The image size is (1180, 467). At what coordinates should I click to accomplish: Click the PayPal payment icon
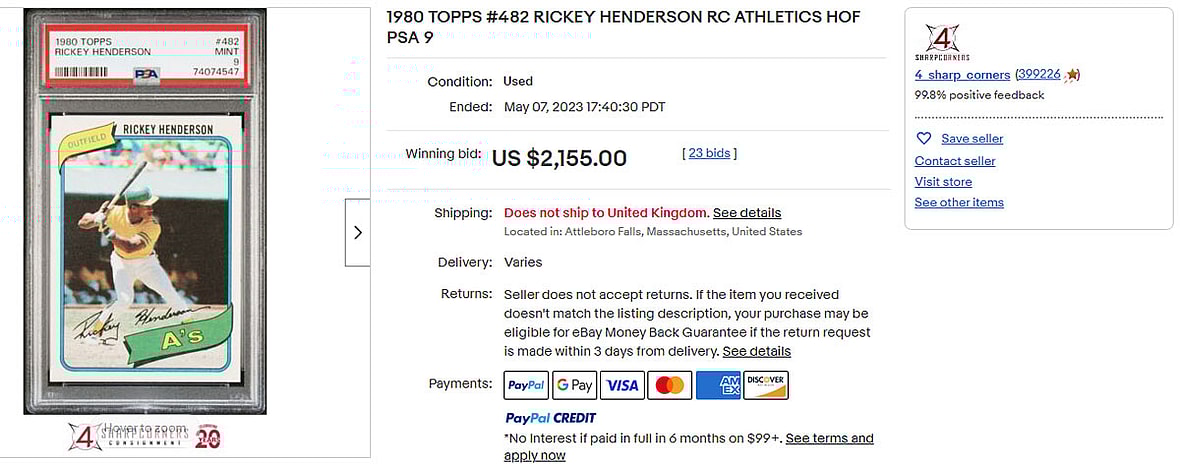pos(526,385)
